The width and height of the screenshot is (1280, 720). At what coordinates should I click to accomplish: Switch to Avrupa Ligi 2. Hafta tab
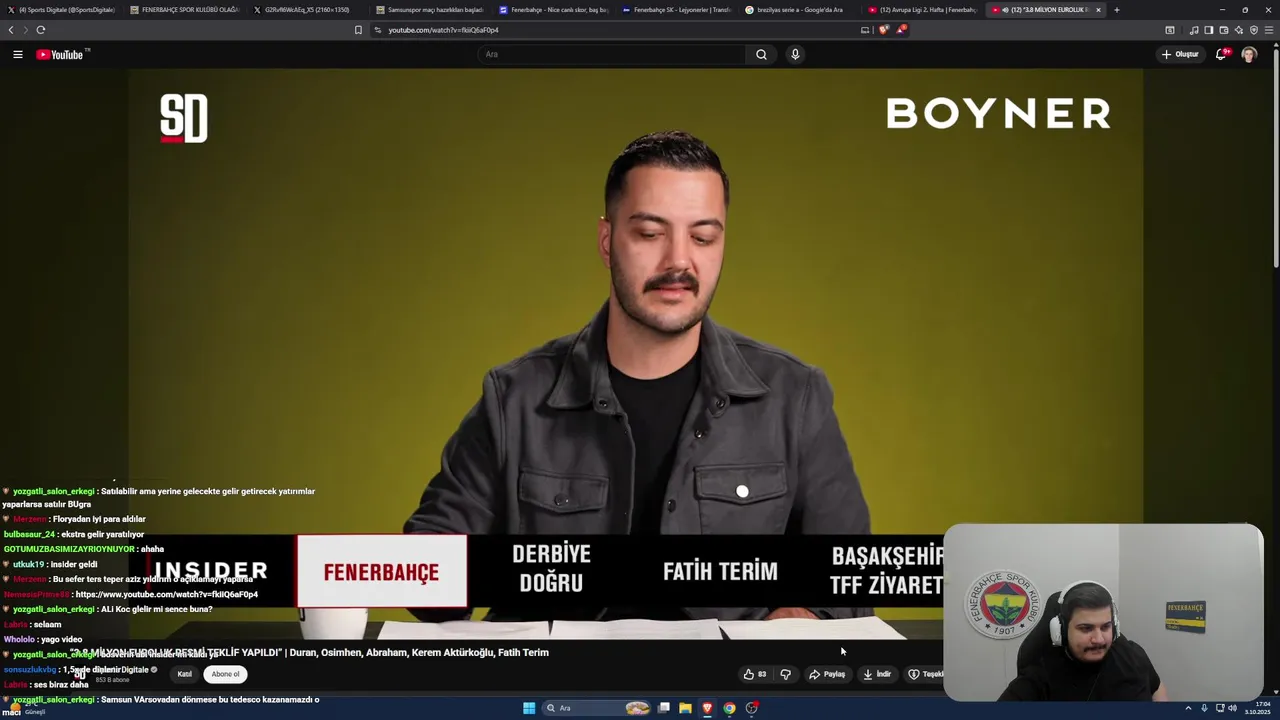923,10
